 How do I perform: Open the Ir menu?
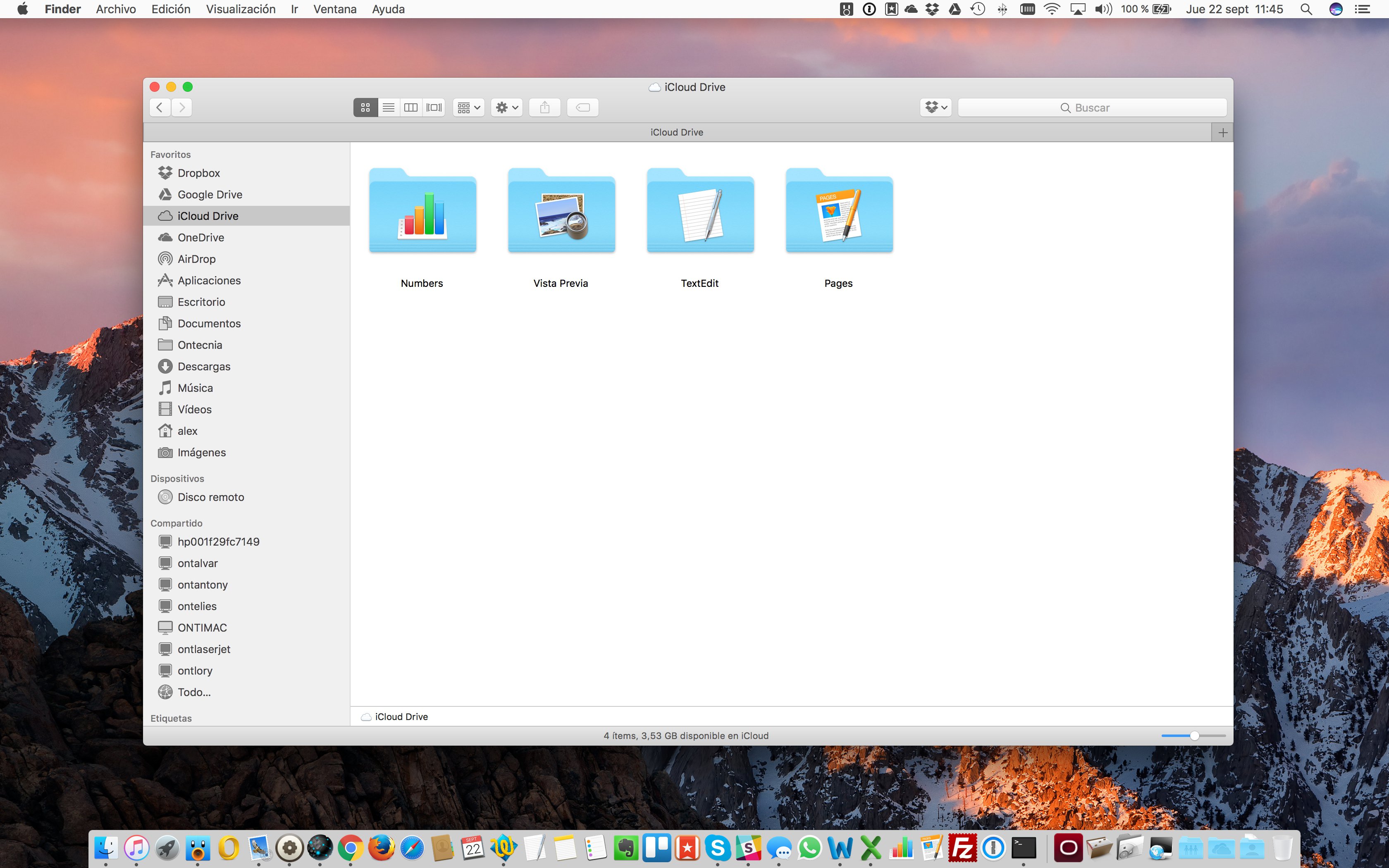point(294,9)
